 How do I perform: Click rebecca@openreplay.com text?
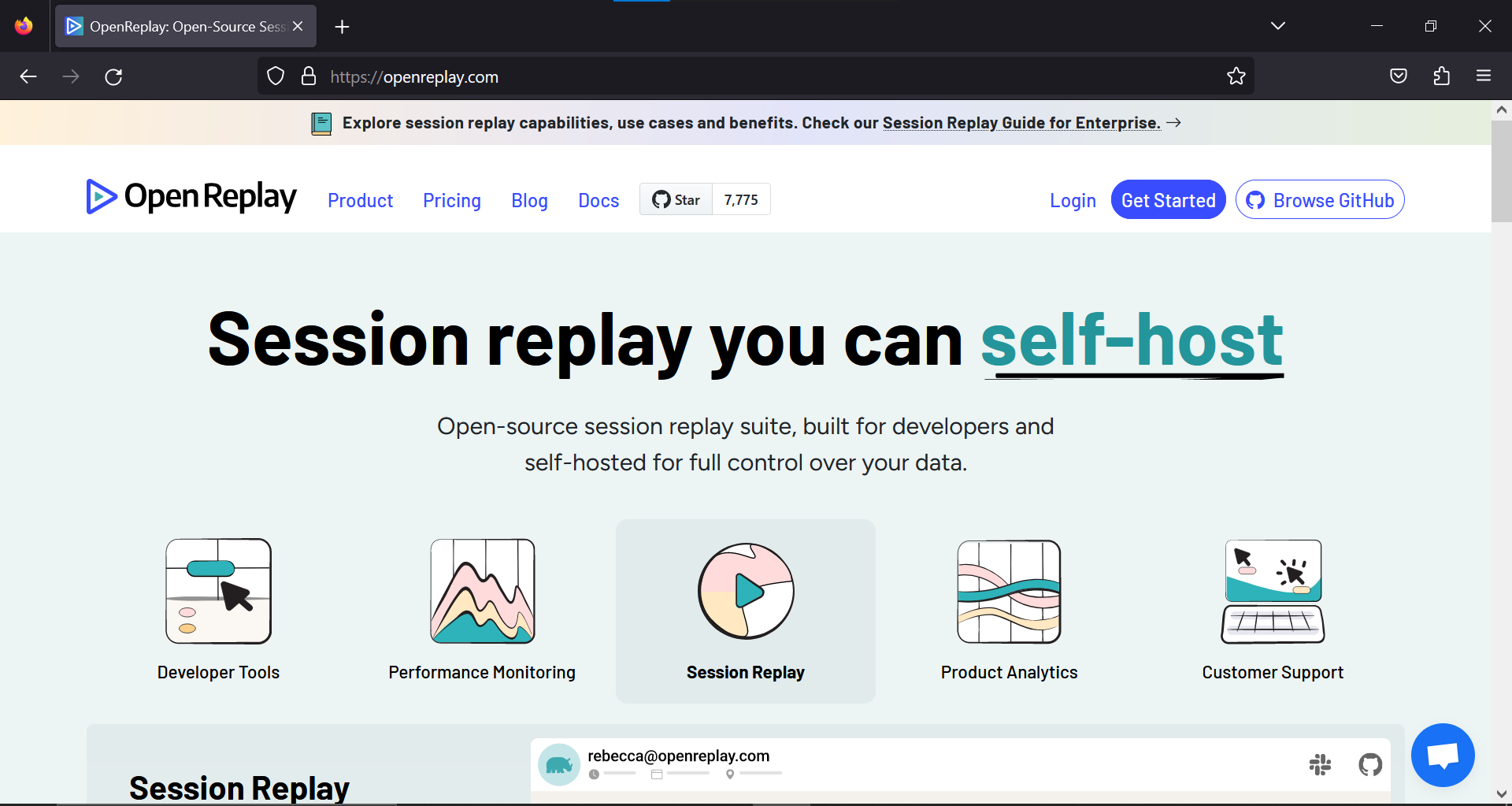click(x=678, y=756)
